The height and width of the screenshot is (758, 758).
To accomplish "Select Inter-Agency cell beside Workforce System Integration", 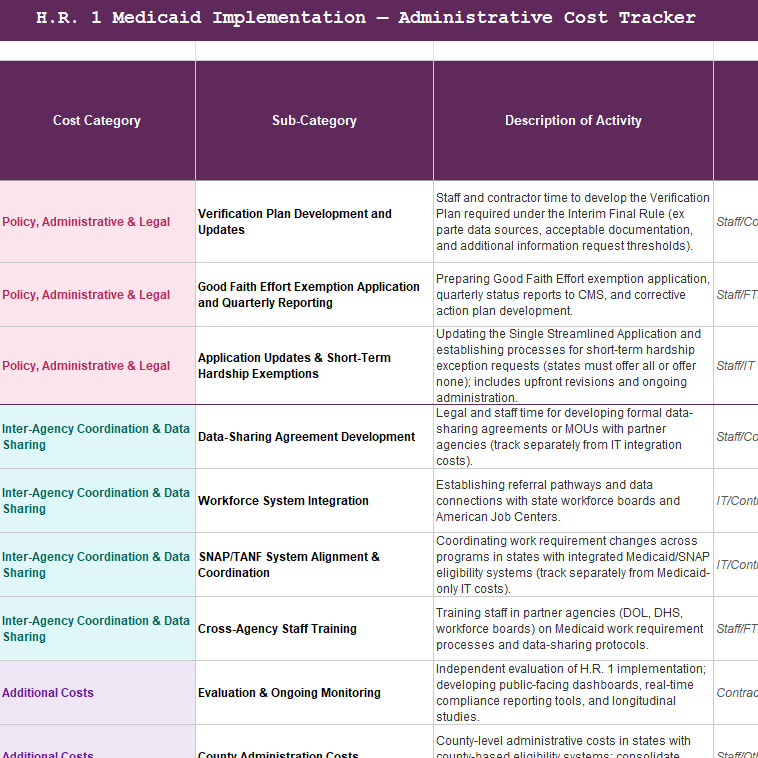I will tap(97, 501).
